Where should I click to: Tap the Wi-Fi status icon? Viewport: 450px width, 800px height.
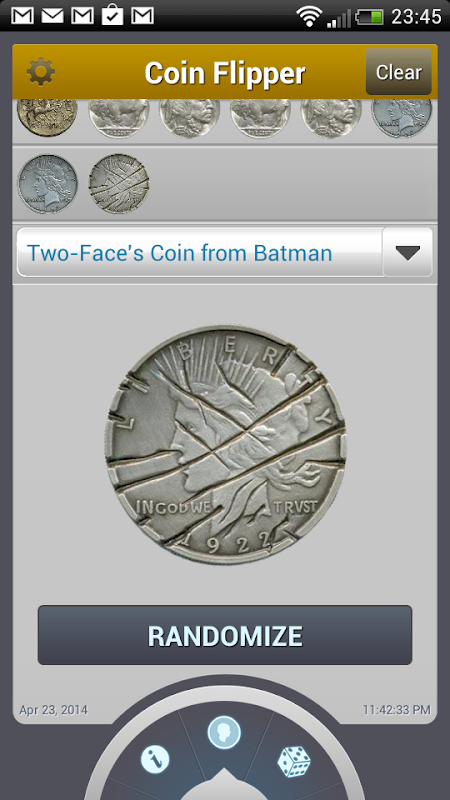click(x=309, y=17)
